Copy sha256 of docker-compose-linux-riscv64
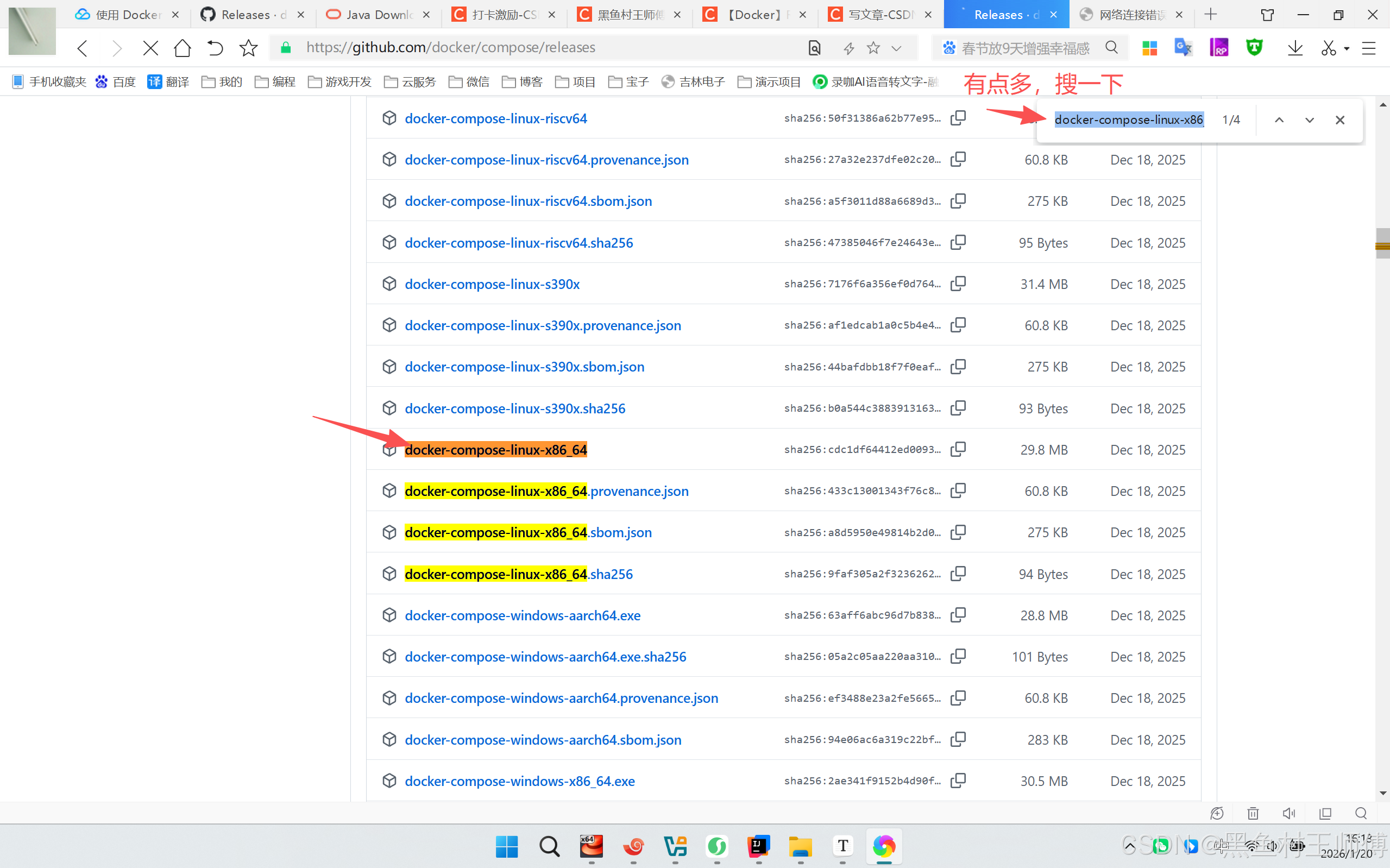The image size is (1390, 868). coord(958,118)
